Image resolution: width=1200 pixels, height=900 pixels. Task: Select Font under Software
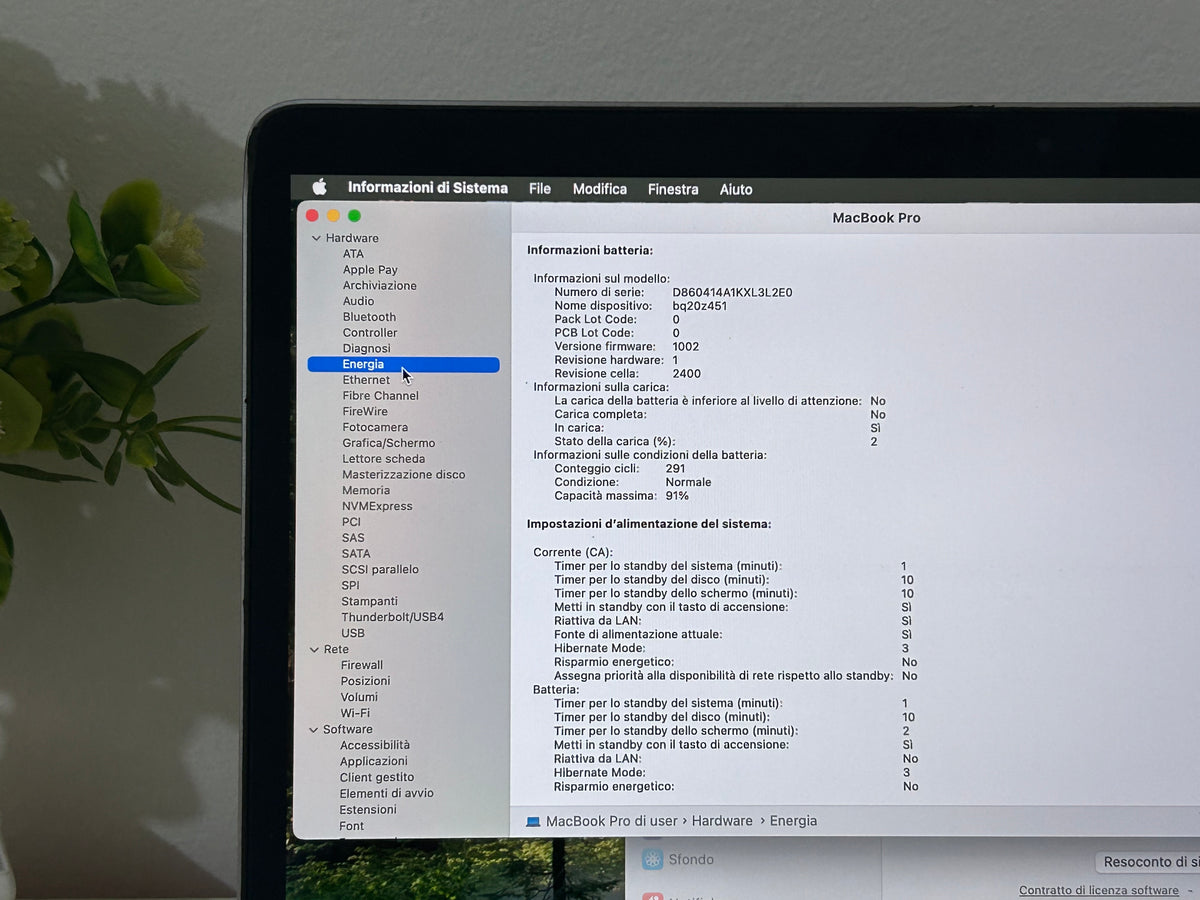coord(352,826)
